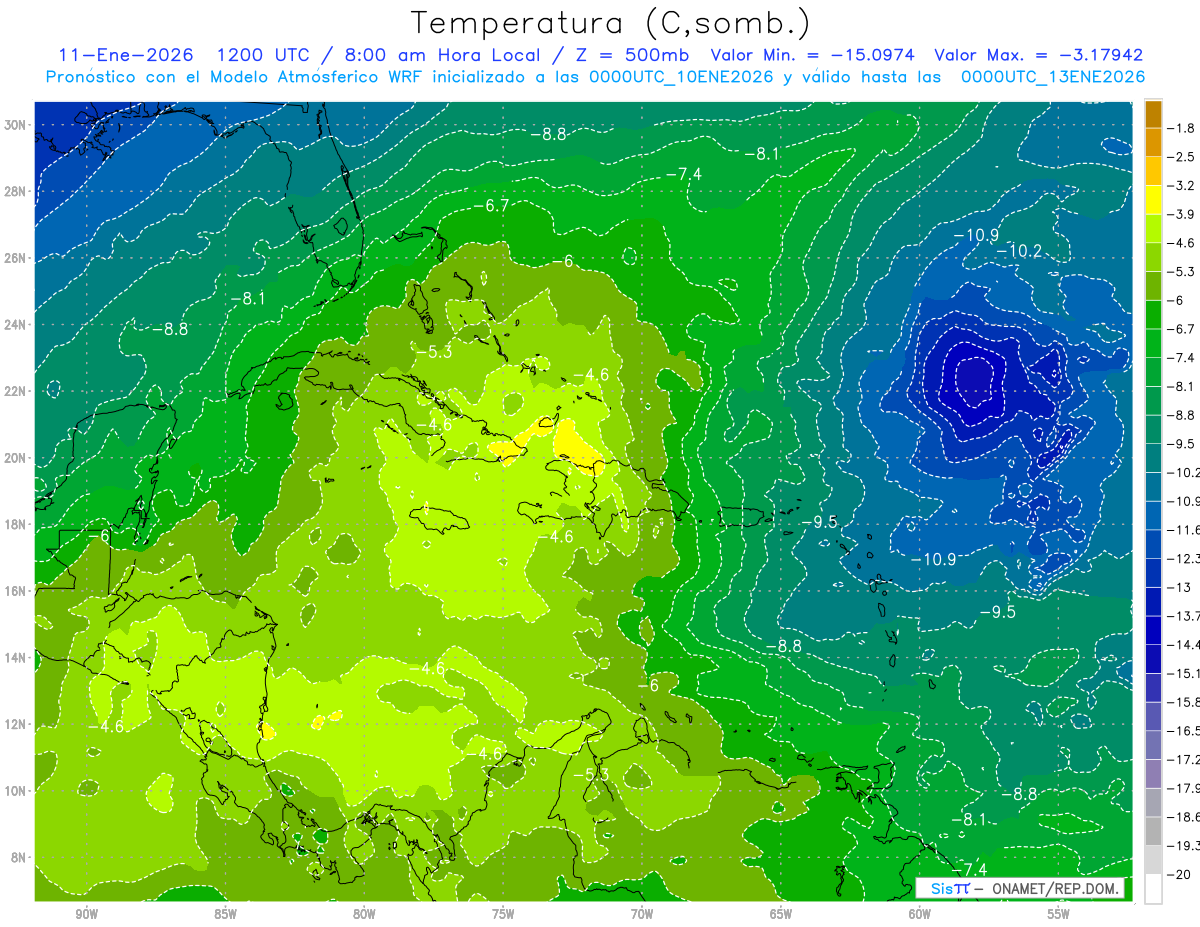
Task: Click the "-3.9" color scale label
Action: click(x=1182, y=214)
